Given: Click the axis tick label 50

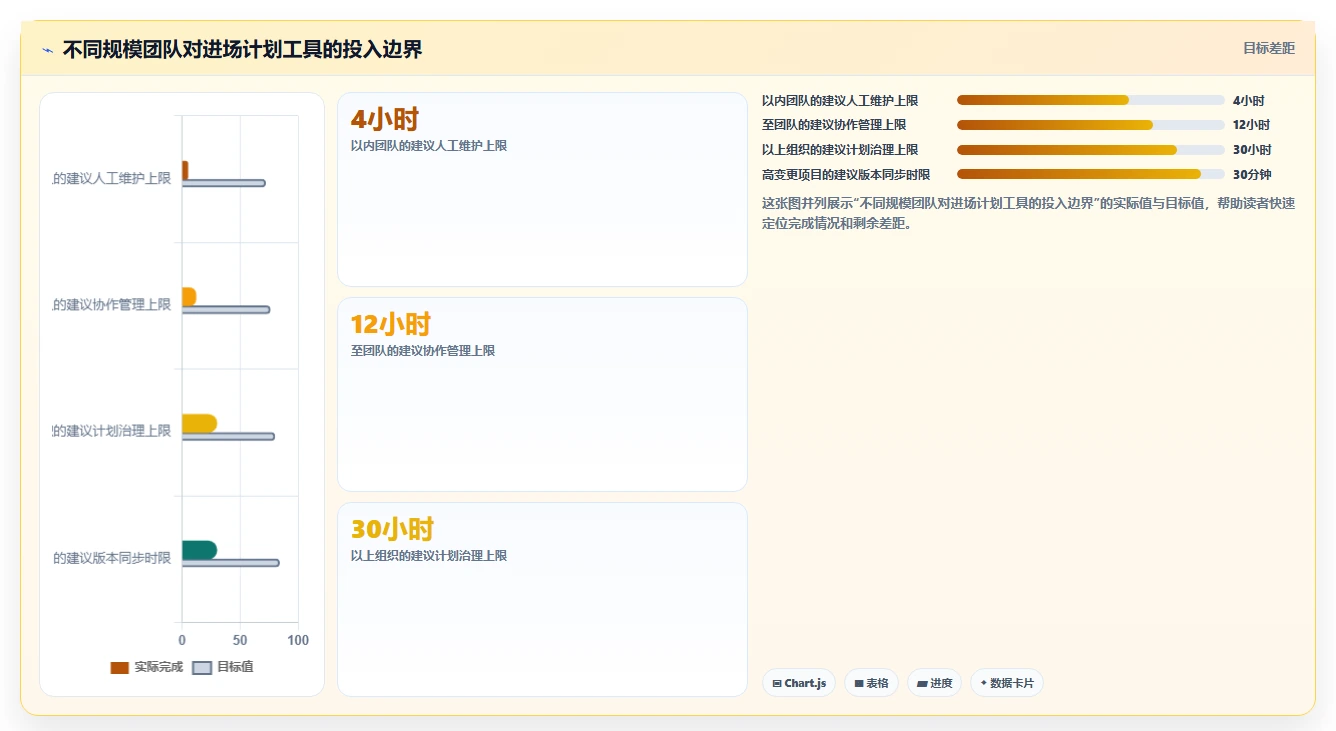Looking at the screenshot, I should point(240,640).
